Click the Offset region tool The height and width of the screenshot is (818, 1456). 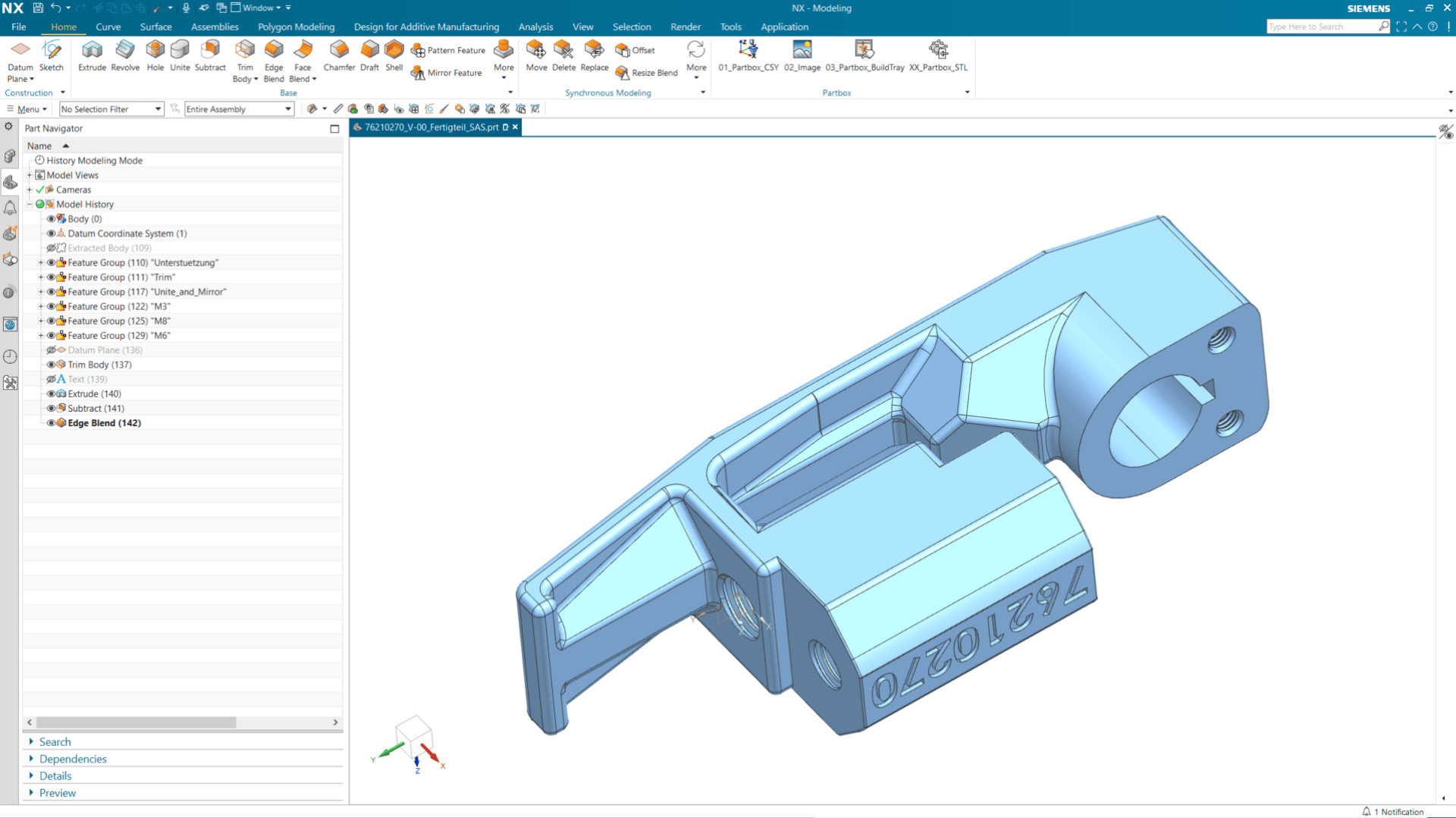[x=635, y=50]
